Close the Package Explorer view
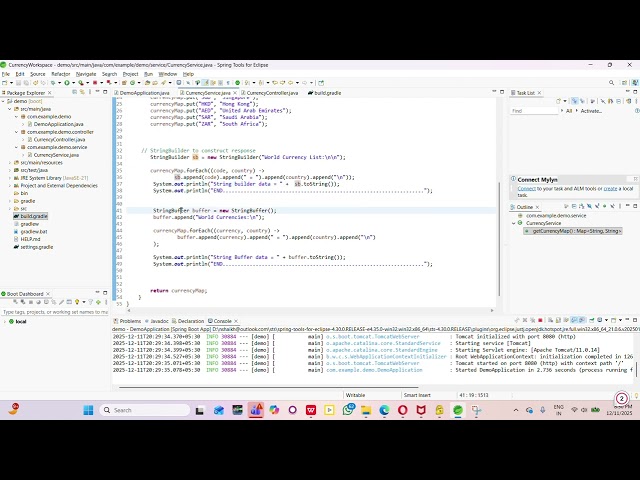This screenshot has height=480, width=640. tap(50, 93)
